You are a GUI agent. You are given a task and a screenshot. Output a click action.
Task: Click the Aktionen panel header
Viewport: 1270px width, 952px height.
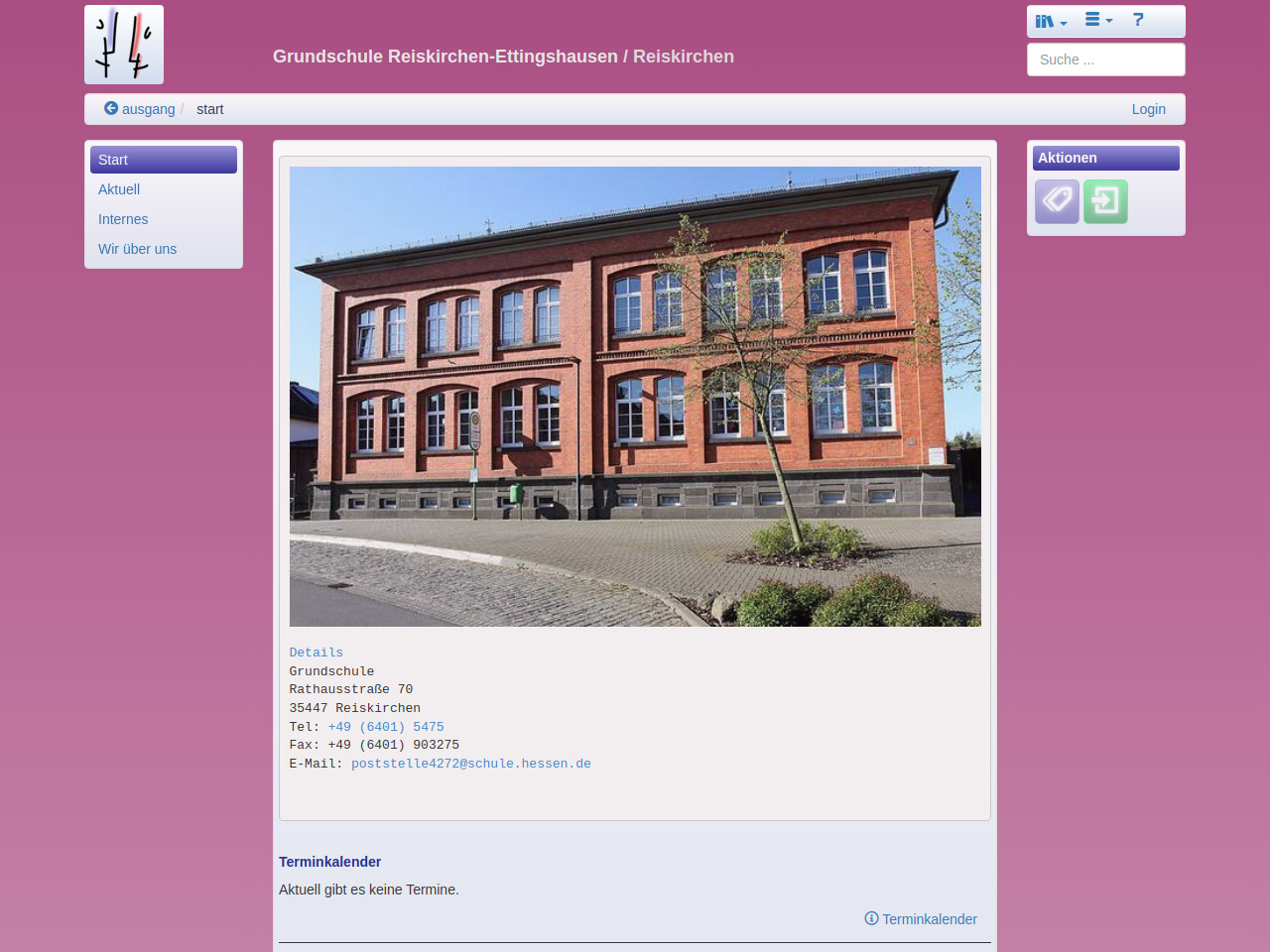1105,158
